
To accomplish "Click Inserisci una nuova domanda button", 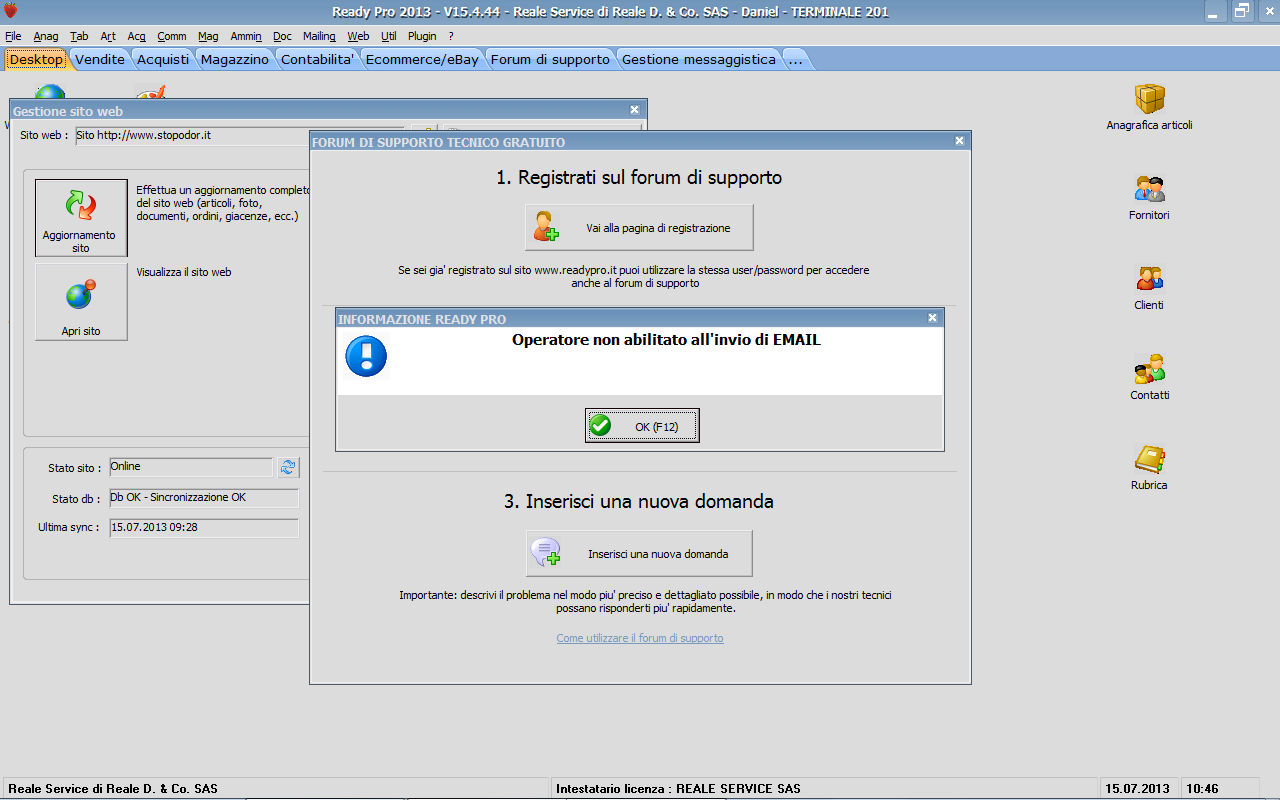I will pyautogui.click(x=639, y=553).
